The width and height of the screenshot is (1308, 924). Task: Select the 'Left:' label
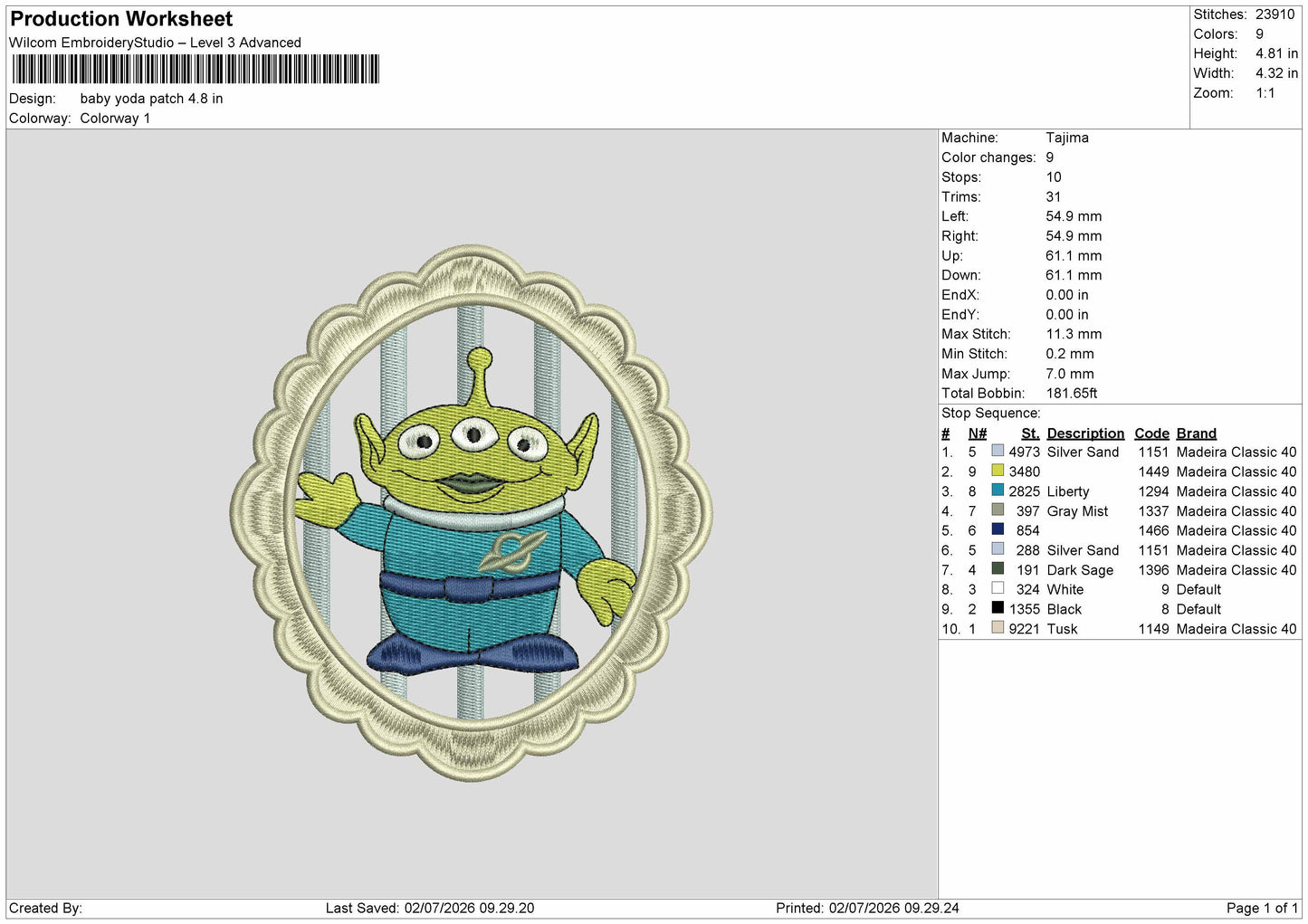pyautogui.click(x=955, y=216)
